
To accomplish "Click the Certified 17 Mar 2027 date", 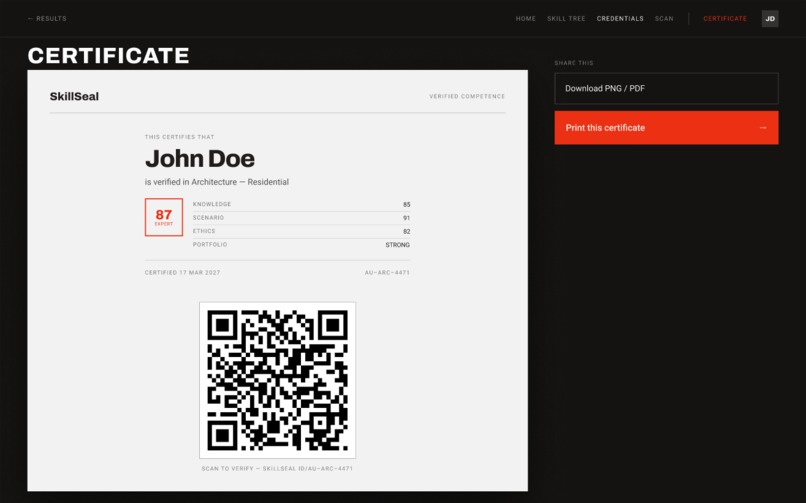I will tap(182, 273).
